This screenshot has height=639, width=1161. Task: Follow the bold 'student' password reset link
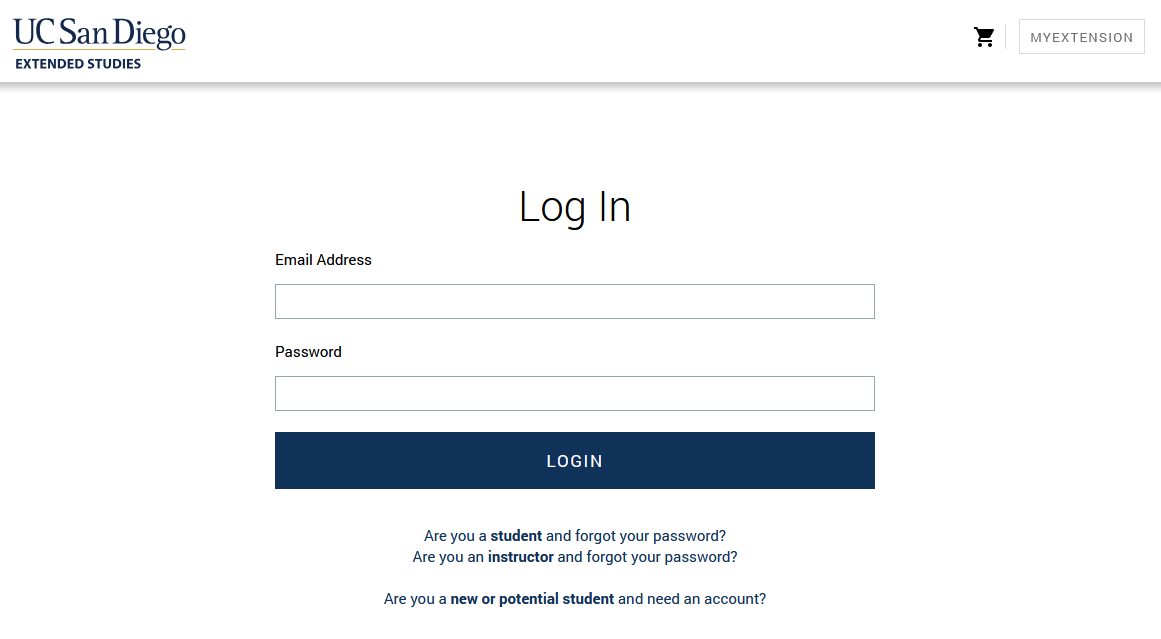pyautogui.click(x=516, y=536)
